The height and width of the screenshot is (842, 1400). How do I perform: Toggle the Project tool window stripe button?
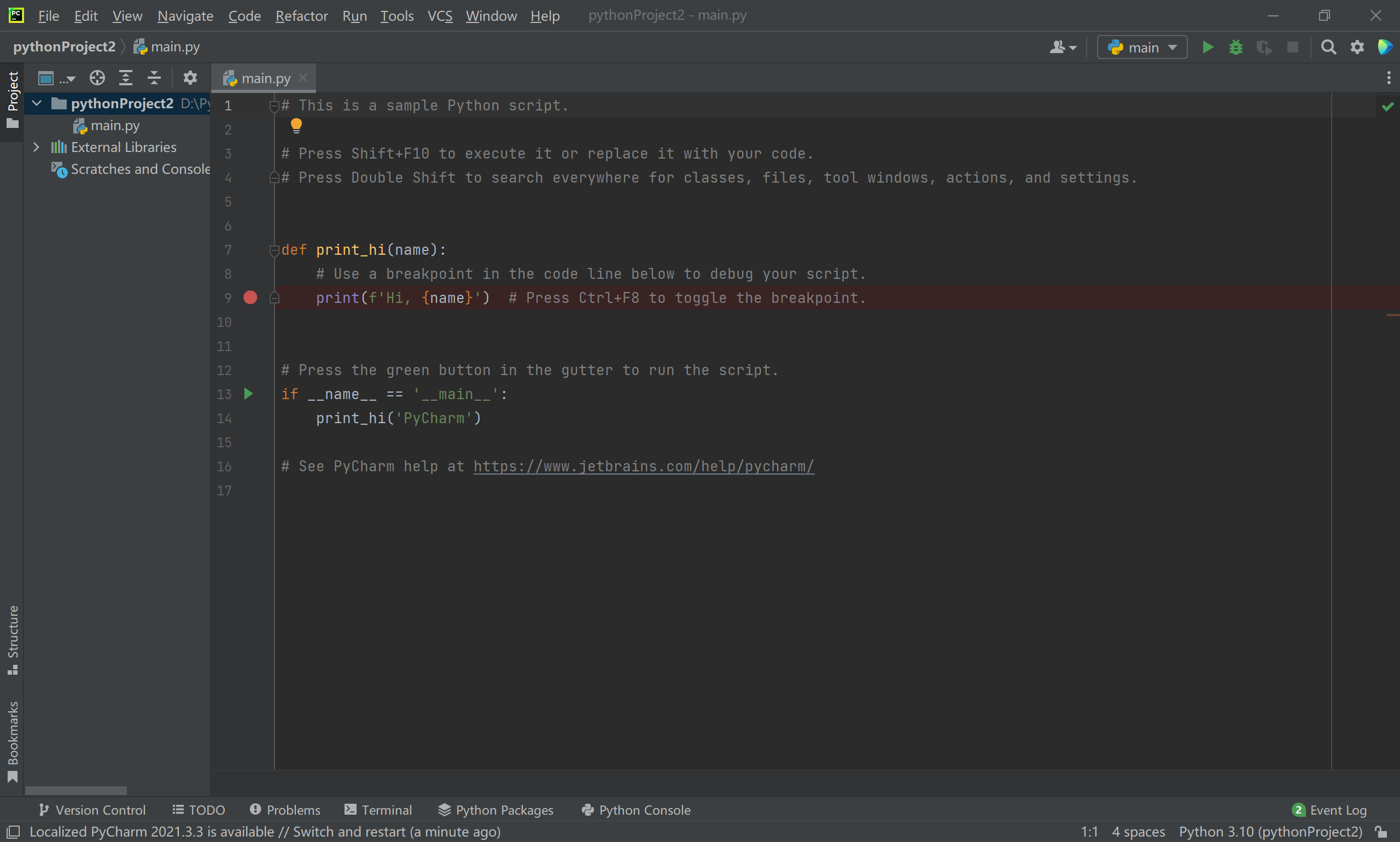[x=13, y=100]
